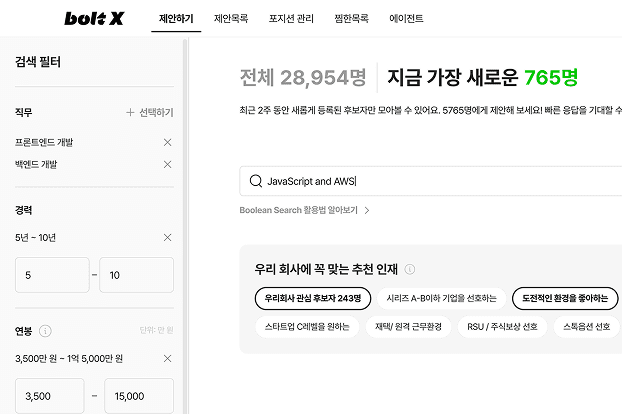Click the plus icon beside 선택하기
The height and width of the screenshot is (414, 622).
(x=130, y=113)
